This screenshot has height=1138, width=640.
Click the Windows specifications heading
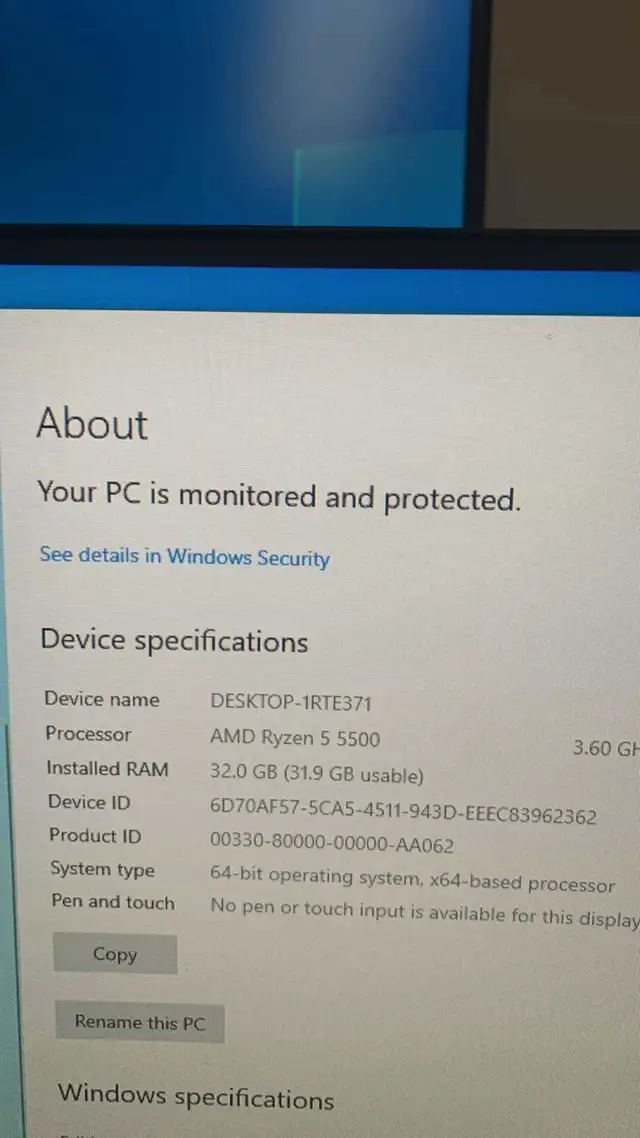pyautogui.click(x=196, y=1096)
